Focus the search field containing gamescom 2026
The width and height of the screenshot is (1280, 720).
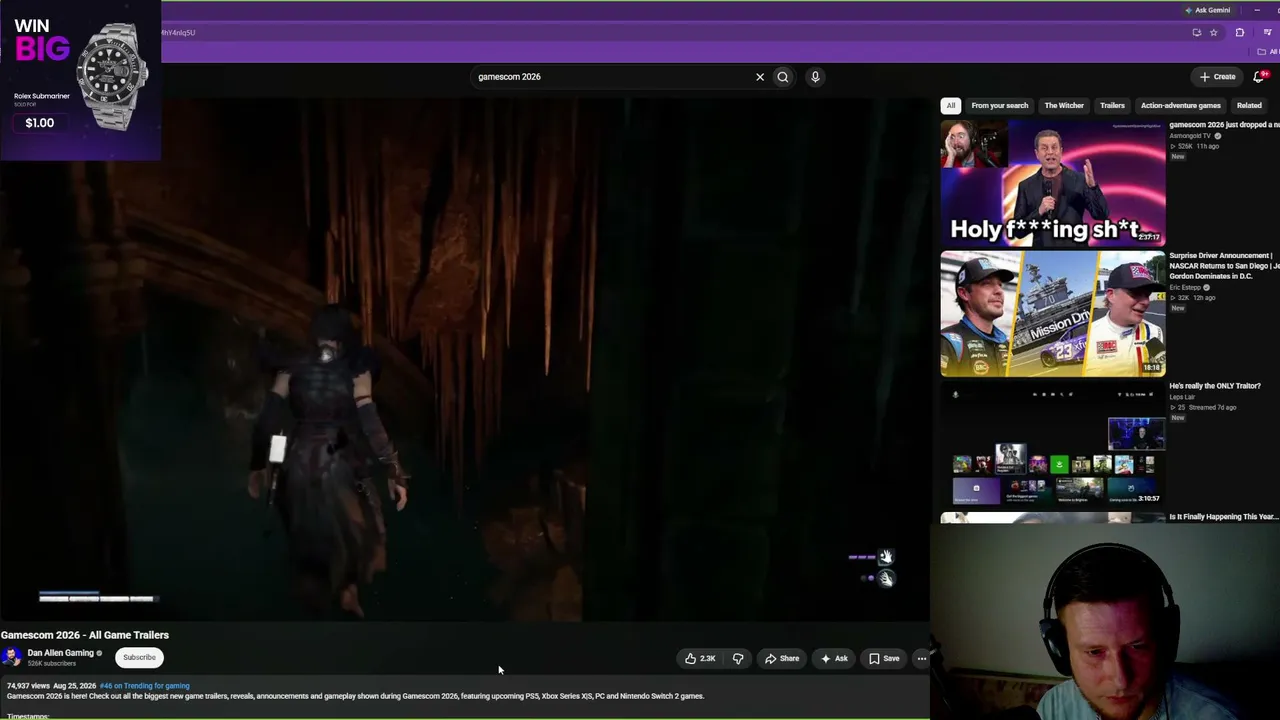click(x=610, y=77)
